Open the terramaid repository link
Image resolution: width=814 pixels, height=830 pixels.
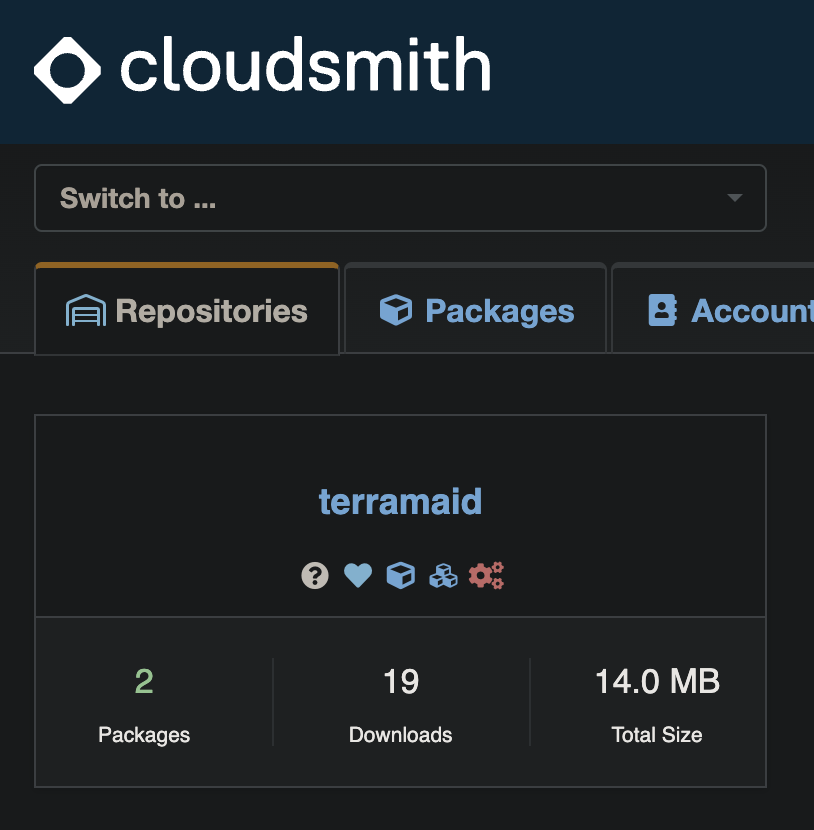coord(400,501)
